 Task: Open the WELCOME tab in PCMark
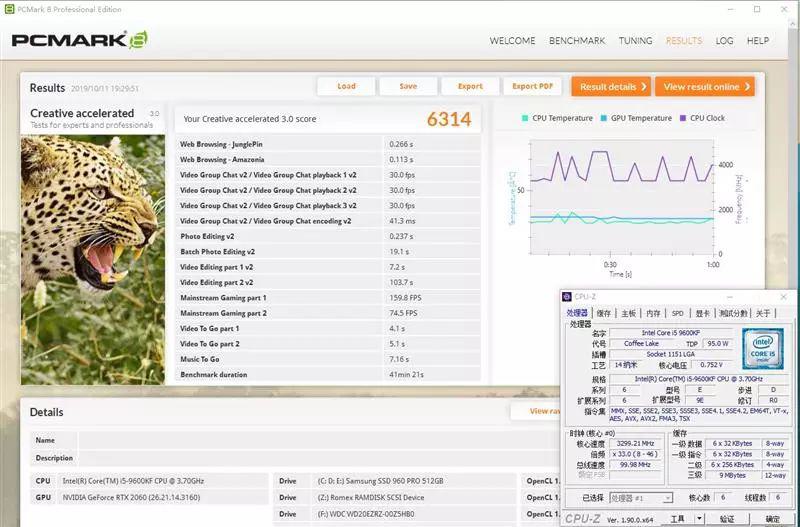coord(512,41)
